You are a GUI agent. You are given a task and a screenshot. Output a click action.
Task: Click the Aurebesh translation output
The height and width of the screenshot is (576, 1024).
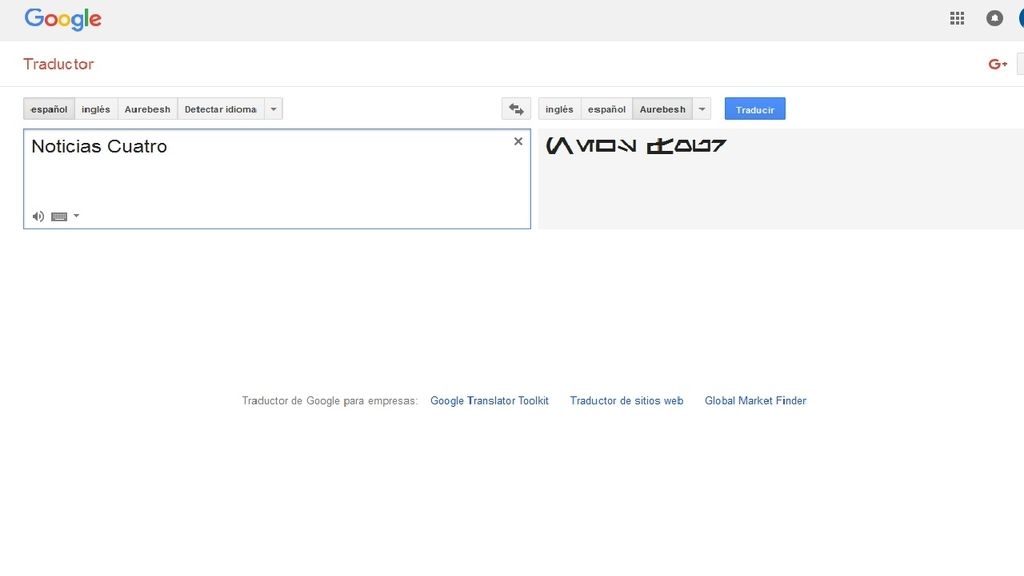636,146
